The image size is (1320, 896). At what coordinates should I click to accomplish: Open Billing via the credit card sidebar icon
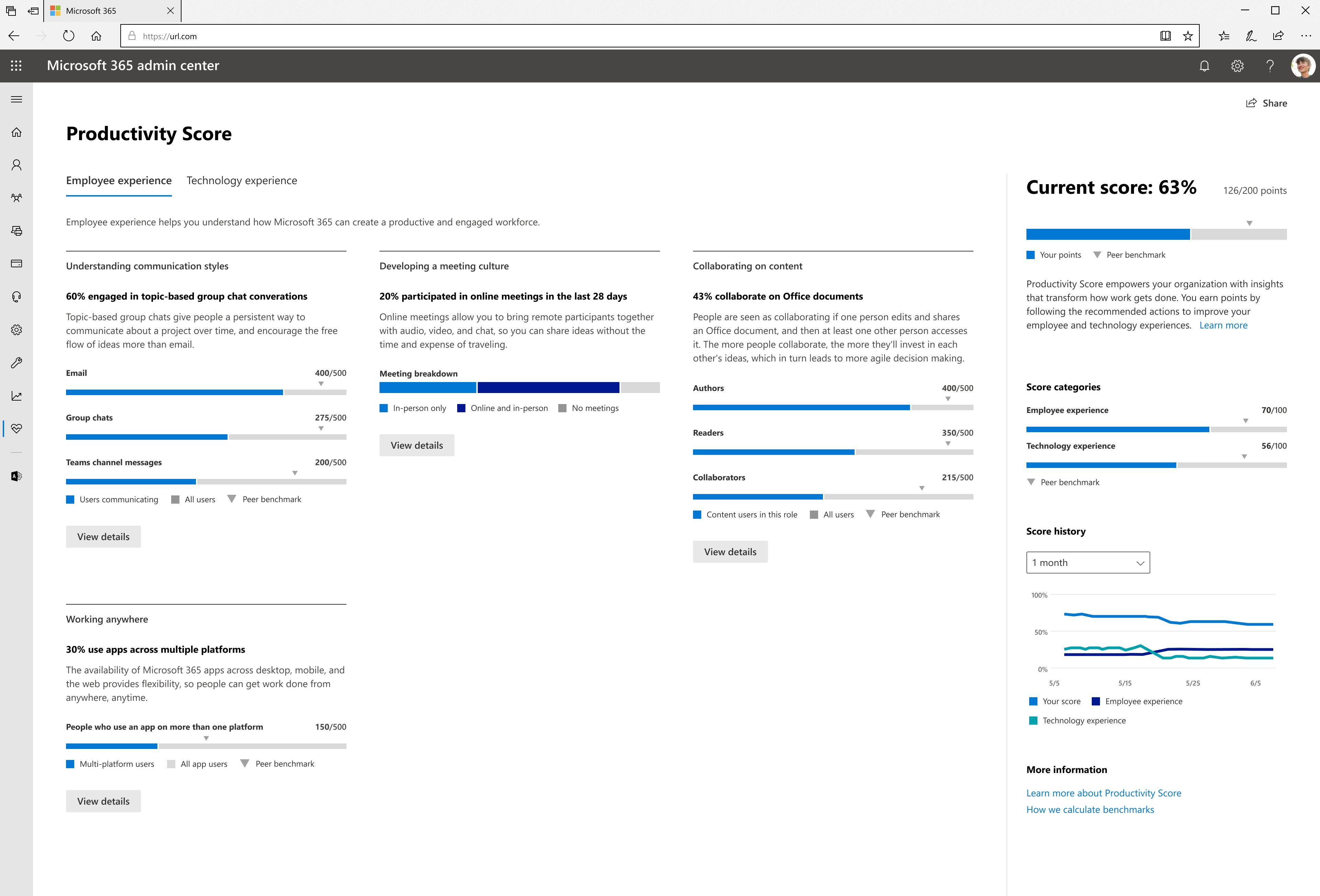[x=16, y=264]
